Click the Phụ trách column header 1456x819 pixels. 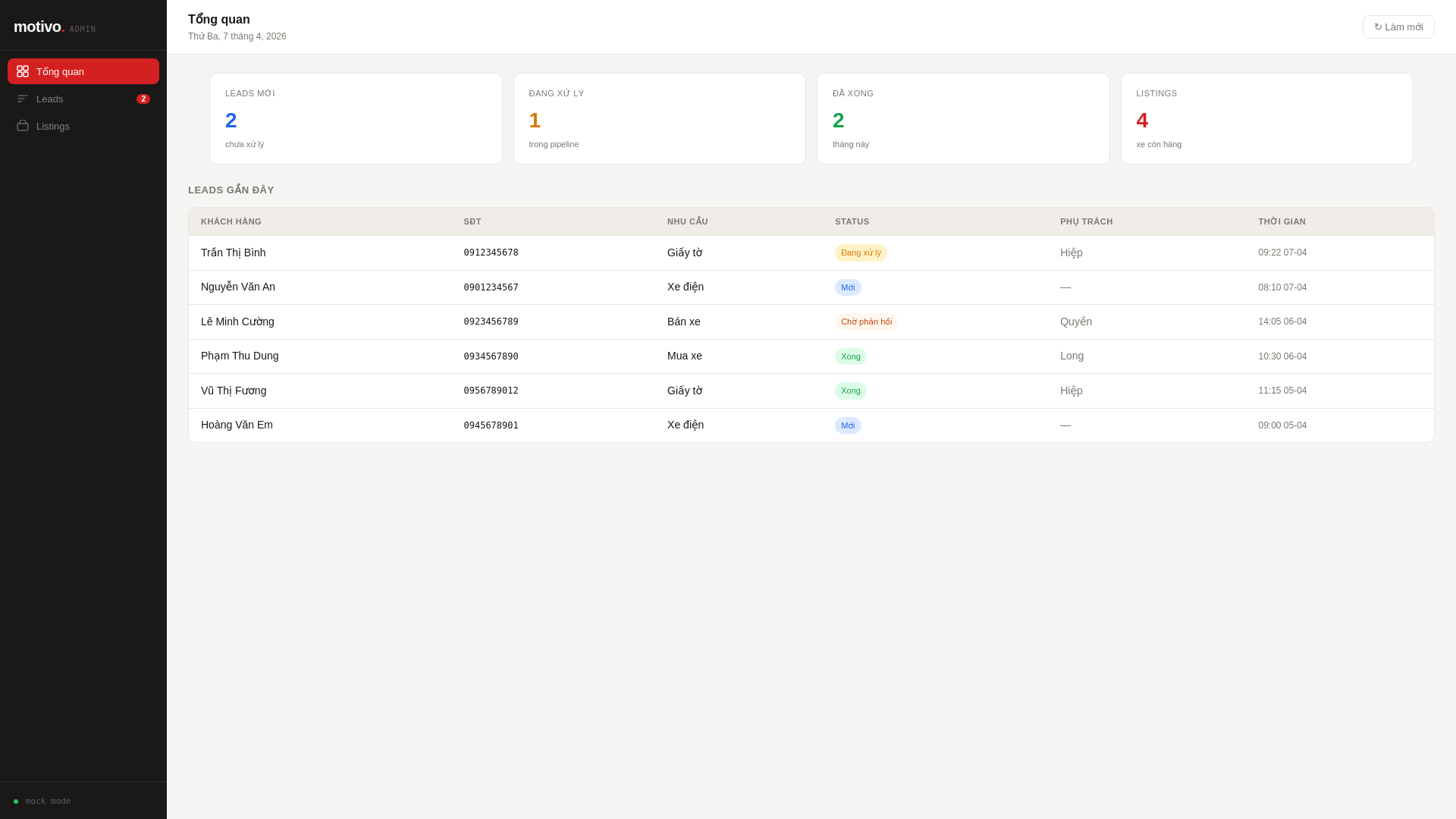pyautogui.click(x=1087, y=221)
